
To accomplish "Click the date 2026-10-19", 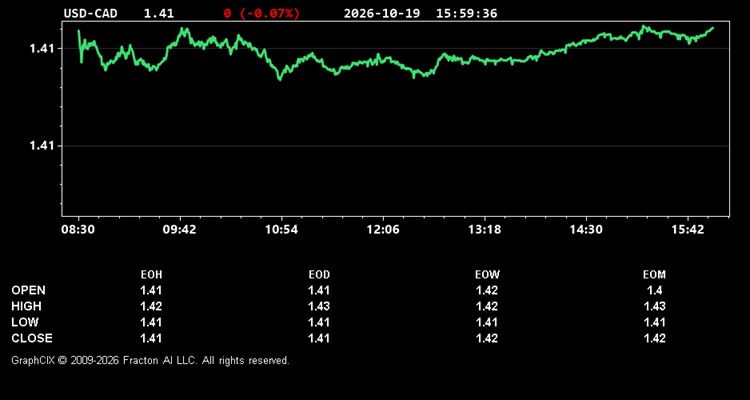I will tap(382, 13).
